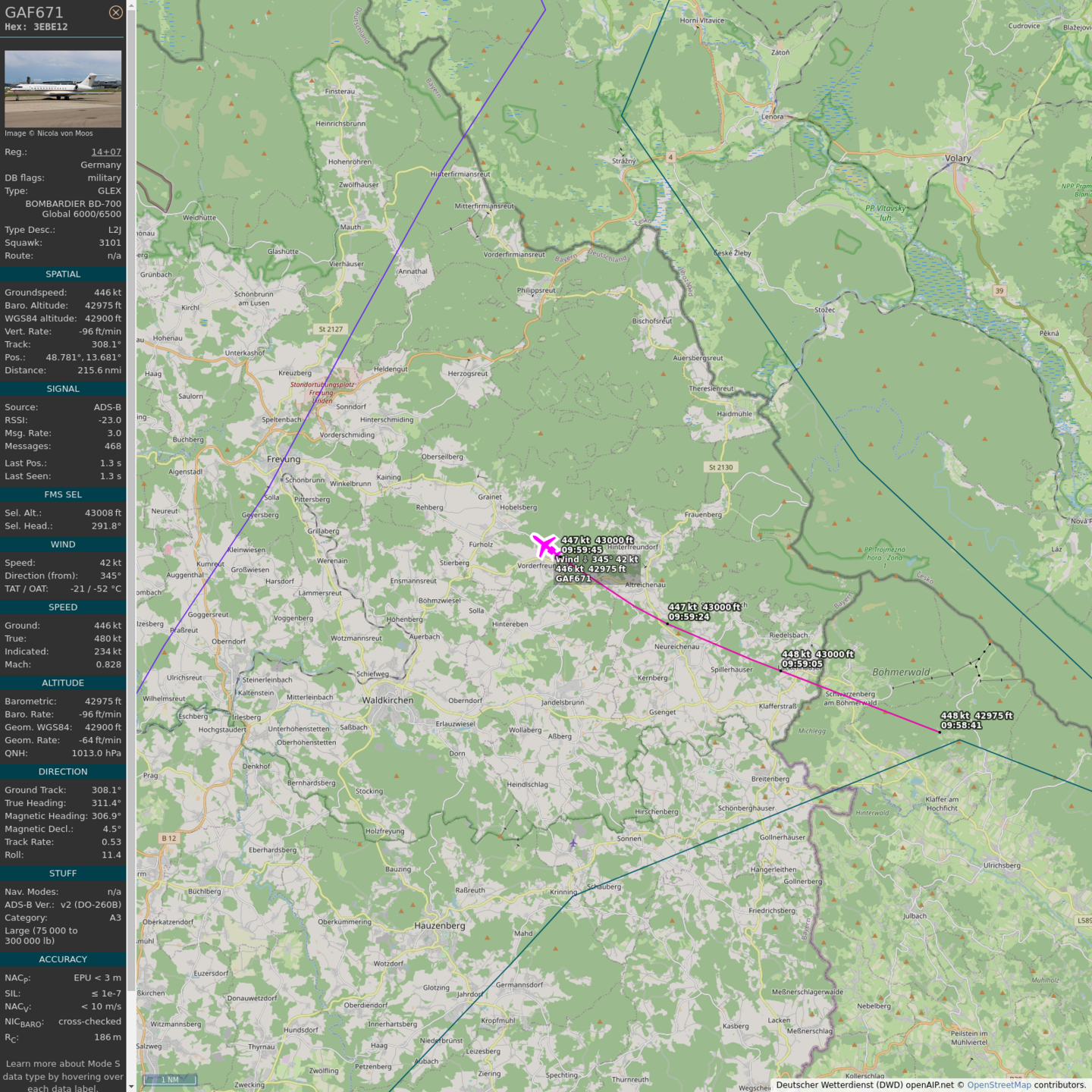
Task: Open the registration link 14+07
Action: pyautogui.click(x=106, y=152)
